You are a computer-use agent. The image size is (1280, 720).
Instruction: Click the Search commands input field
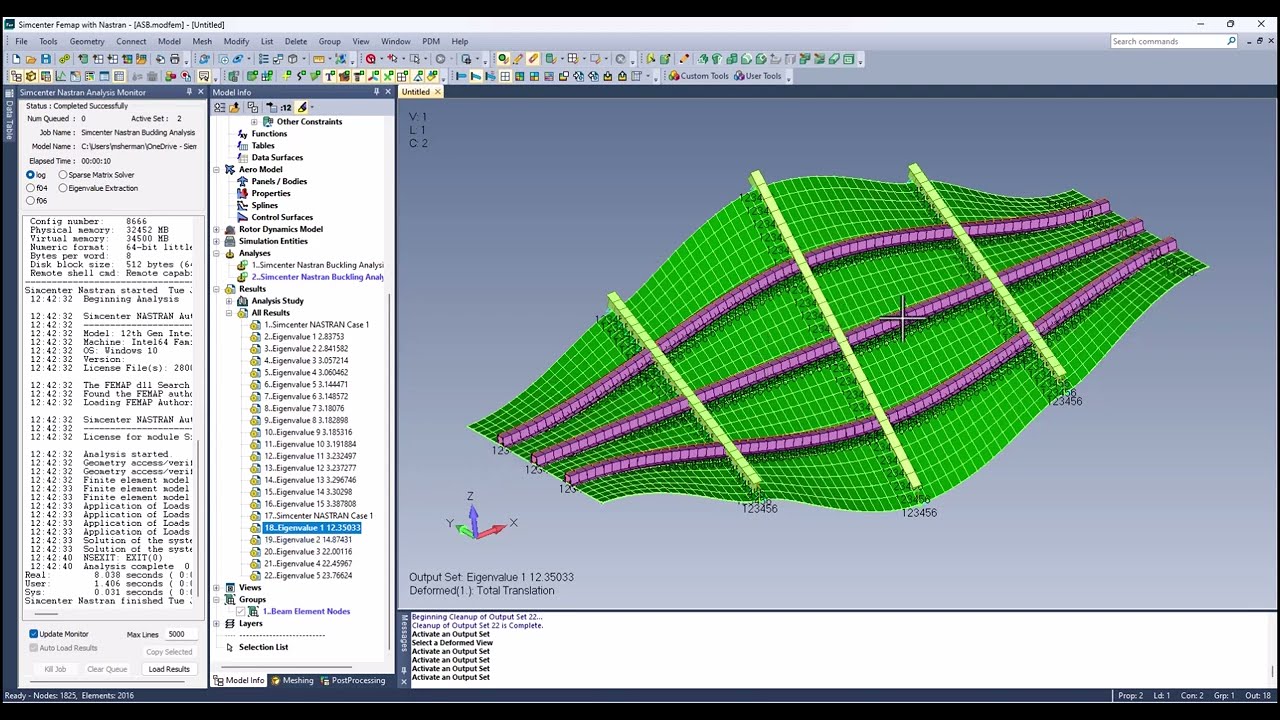tap(1168, 41)
